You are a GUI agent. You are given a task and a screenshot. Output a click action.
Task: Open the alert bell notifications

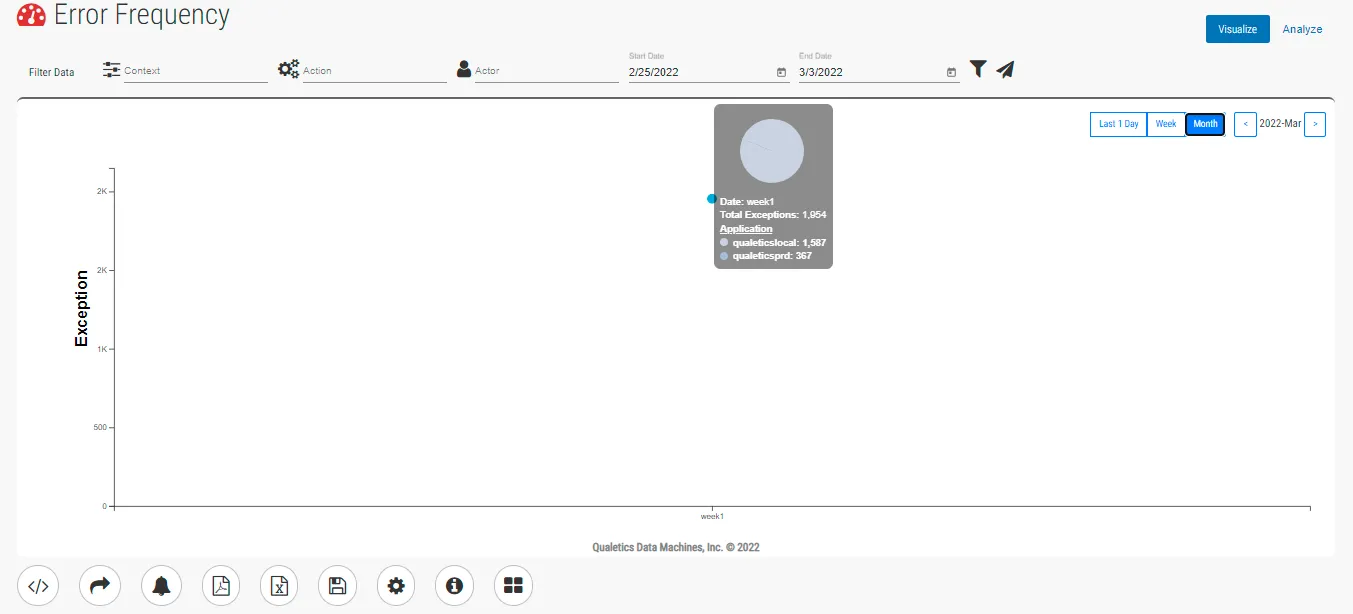161,586
